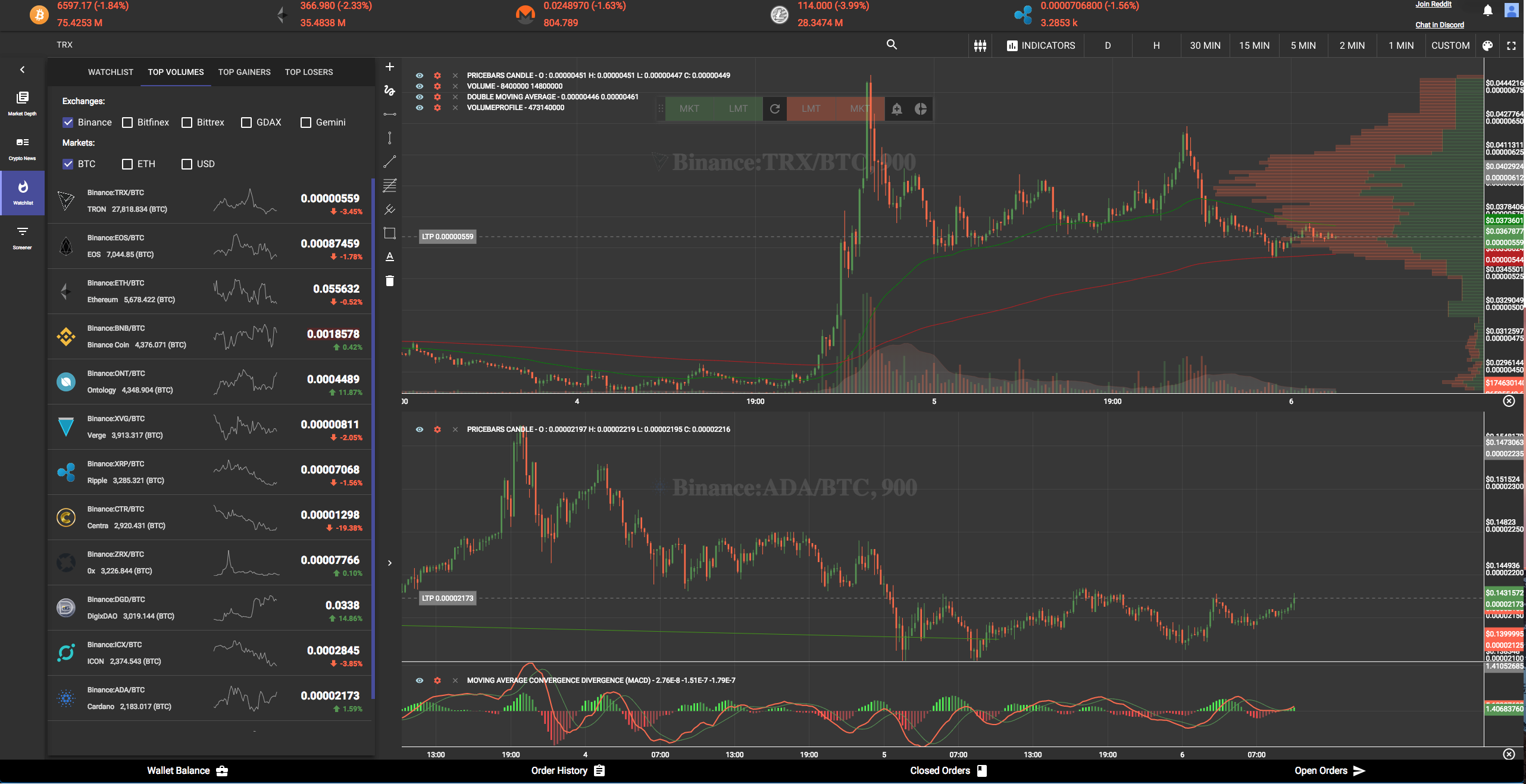Enable the USD market checkbox
Screen dimensions: 1526x784
[187, 164]
